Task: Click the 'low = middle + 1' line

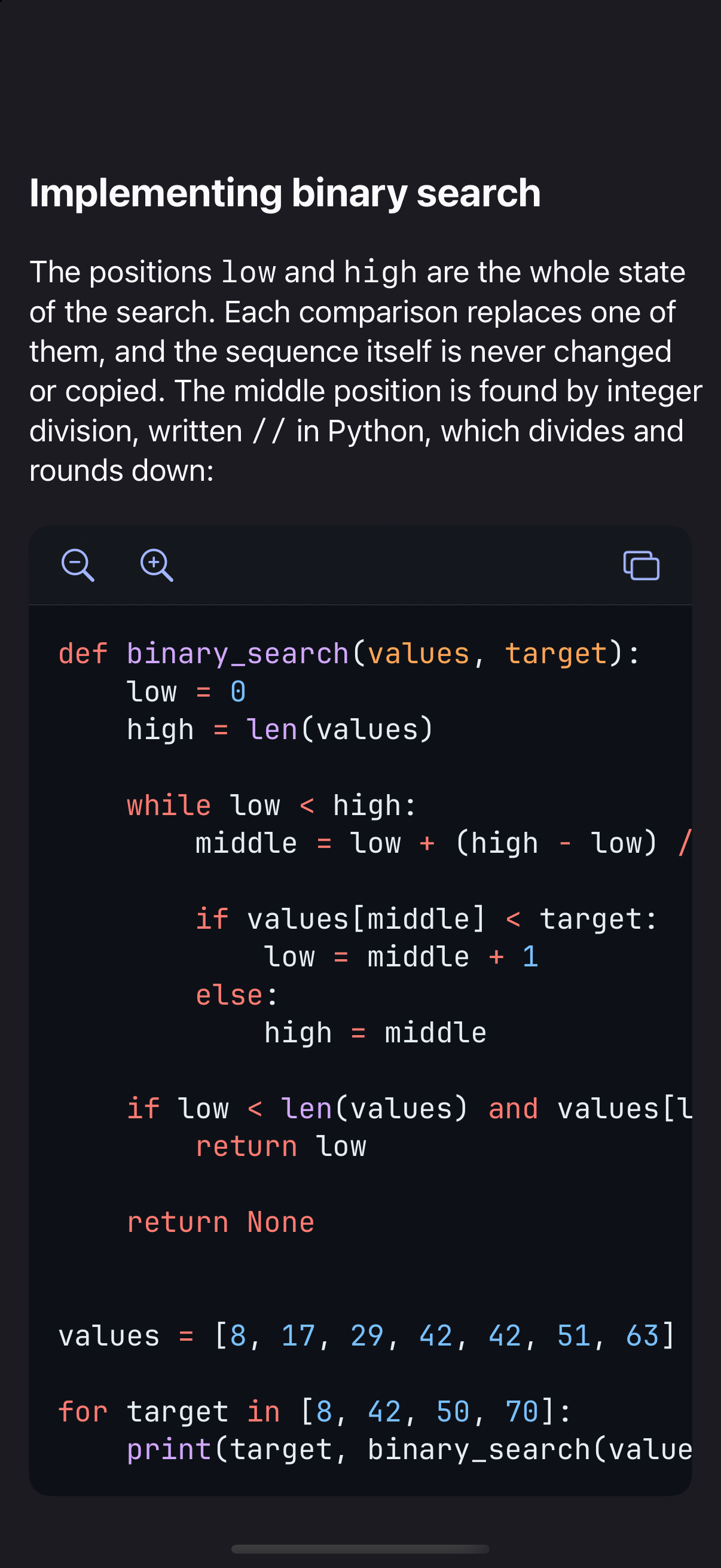Action: (401, 957)
